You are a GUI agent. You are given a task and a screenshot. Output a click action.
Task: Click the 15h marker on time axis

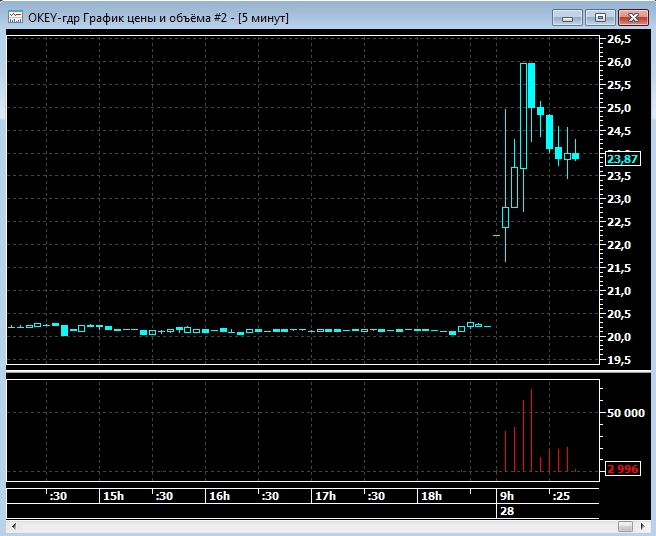113,496
